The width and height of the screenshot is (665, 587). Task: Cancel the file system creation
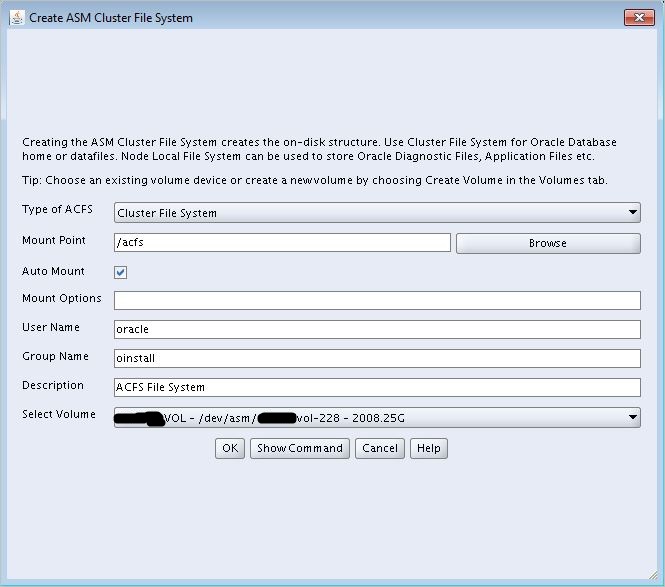(x=380, y=448)
